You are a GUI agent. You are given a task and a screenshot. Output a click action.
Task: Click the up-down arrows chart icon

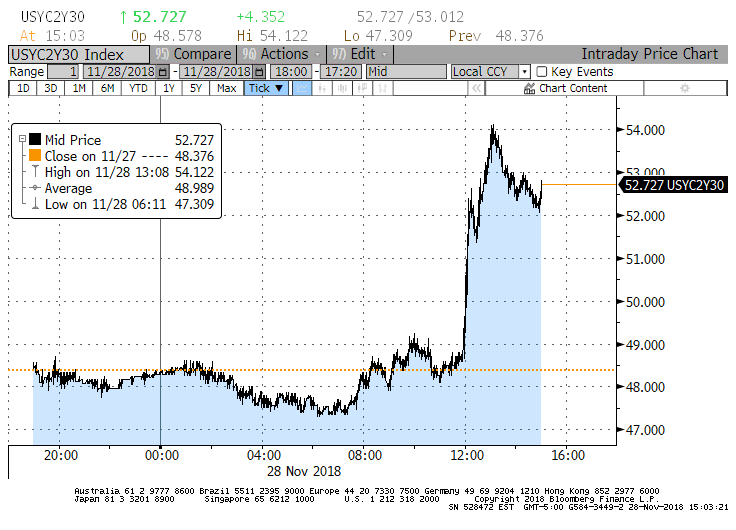point(383,88)
